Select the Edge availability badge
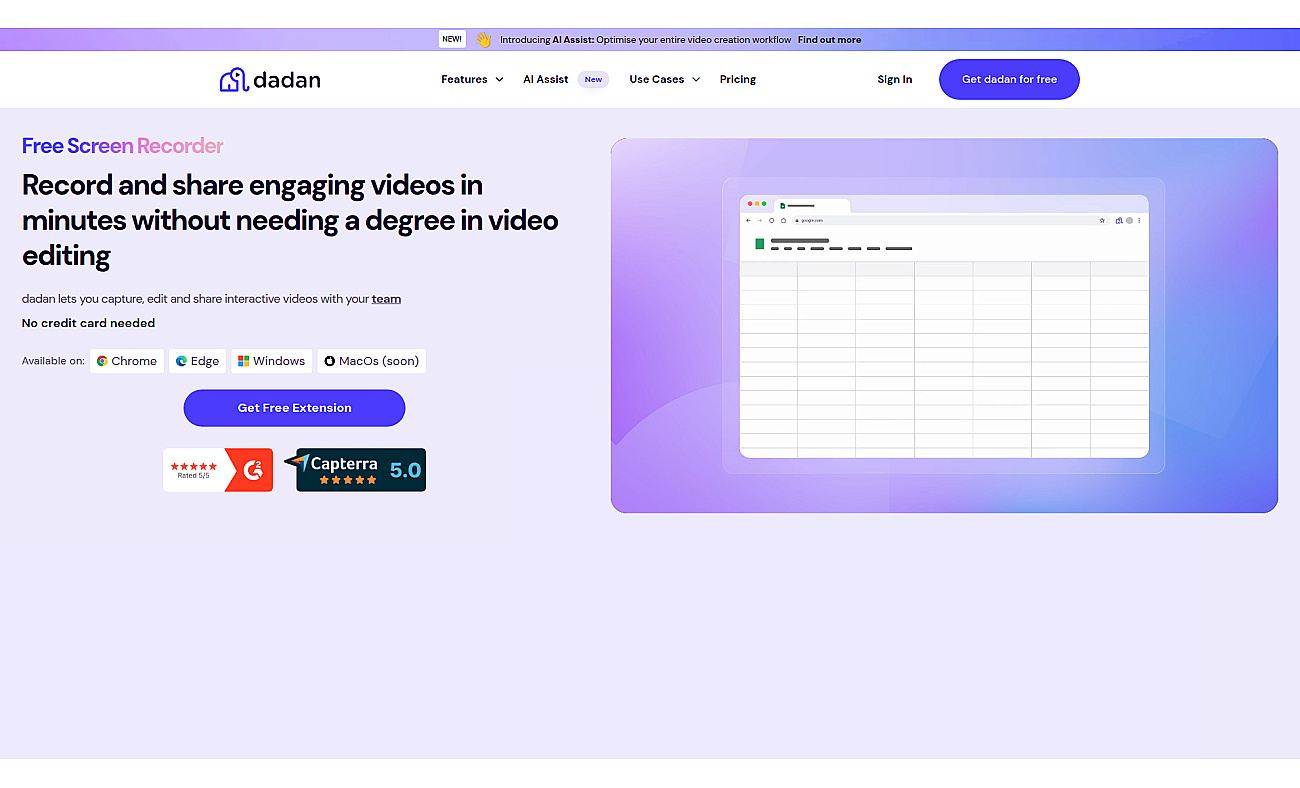 [197, 361]
